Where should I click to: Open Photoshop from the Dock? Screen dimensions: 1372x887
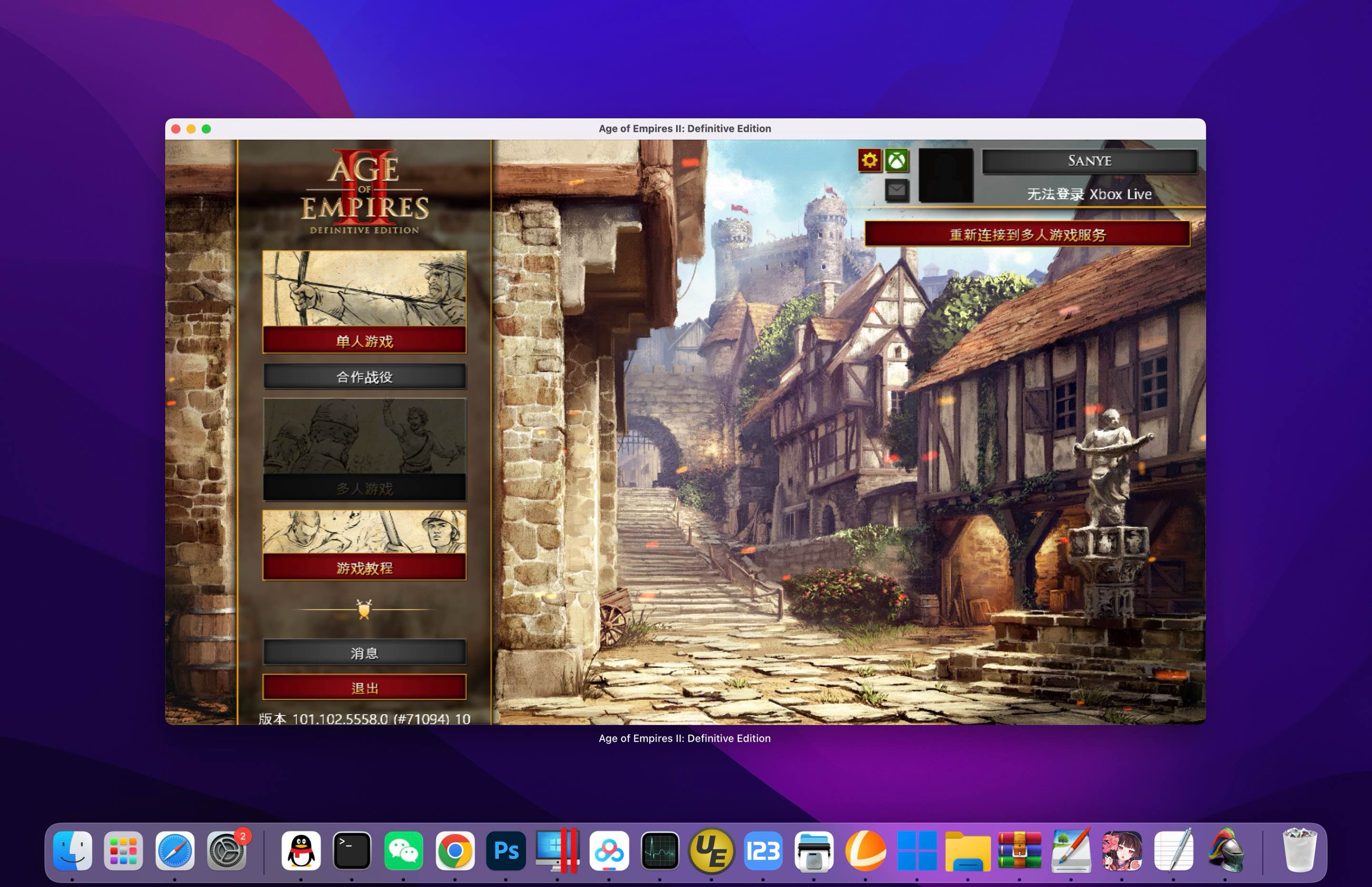click(506, 850)
